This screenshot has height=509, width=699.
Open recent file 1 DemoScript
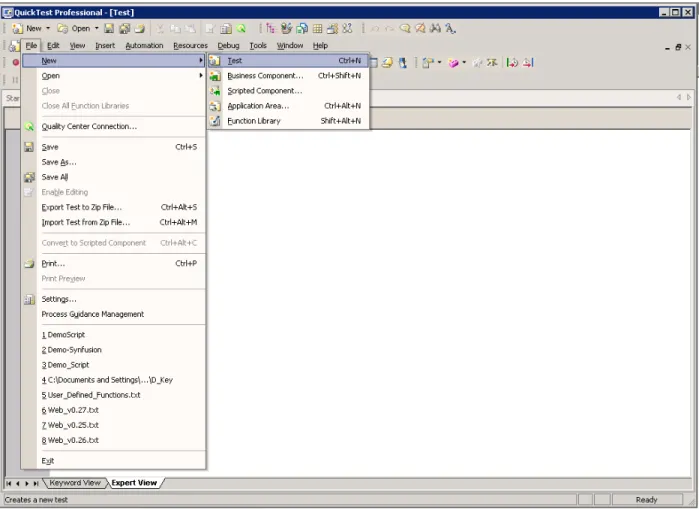click(114, 335)
